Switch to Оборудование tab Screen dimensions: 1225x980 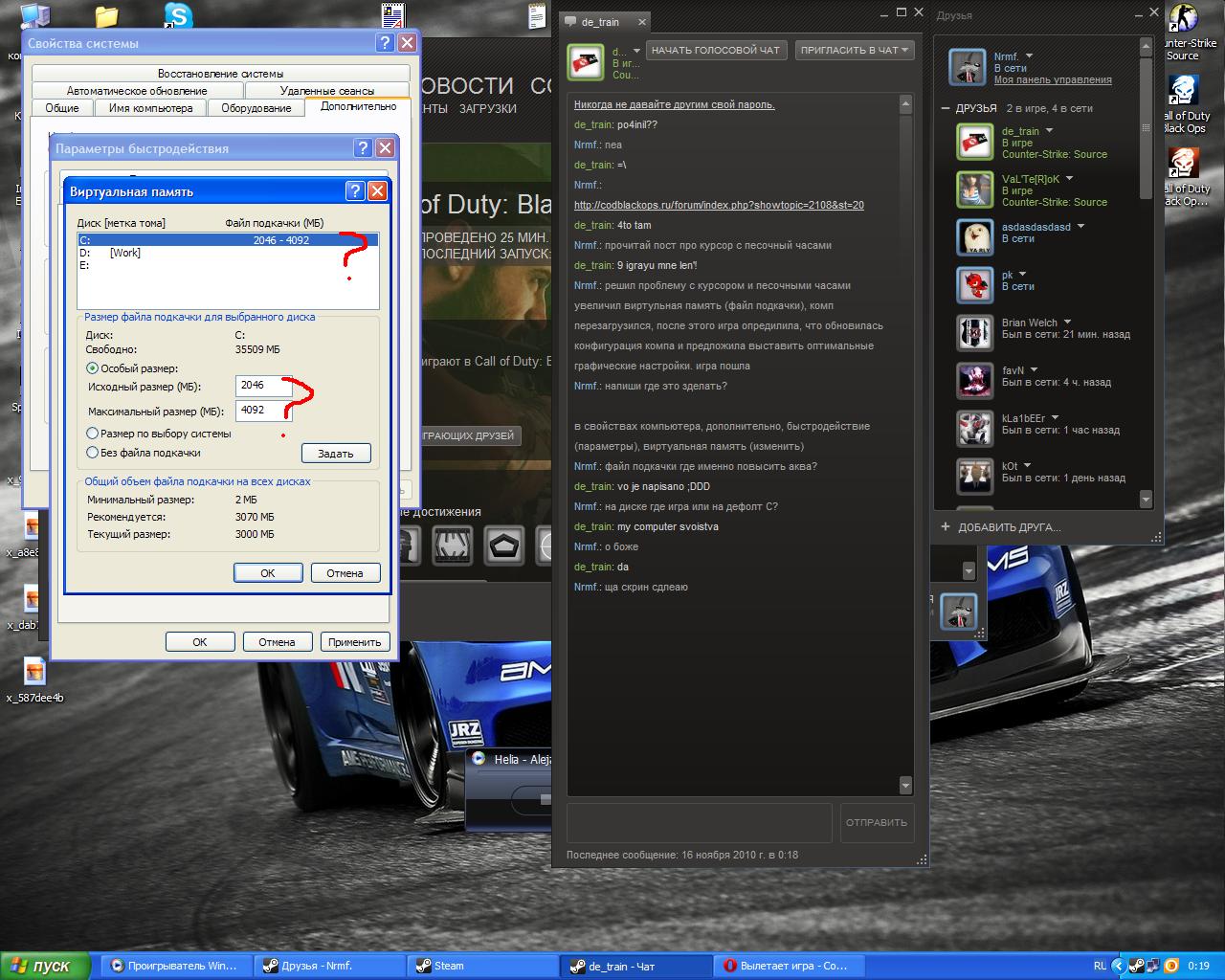coord(256,108)
